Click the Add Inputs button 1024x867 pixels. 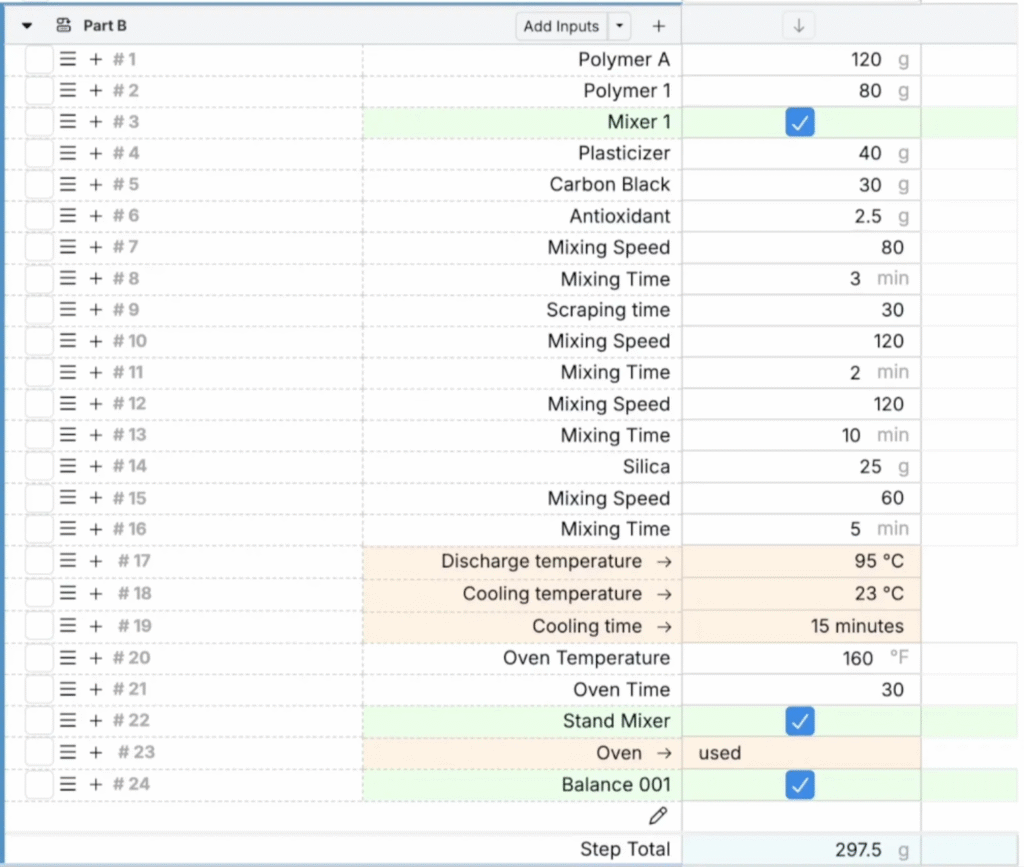click(x=561, y=27)
